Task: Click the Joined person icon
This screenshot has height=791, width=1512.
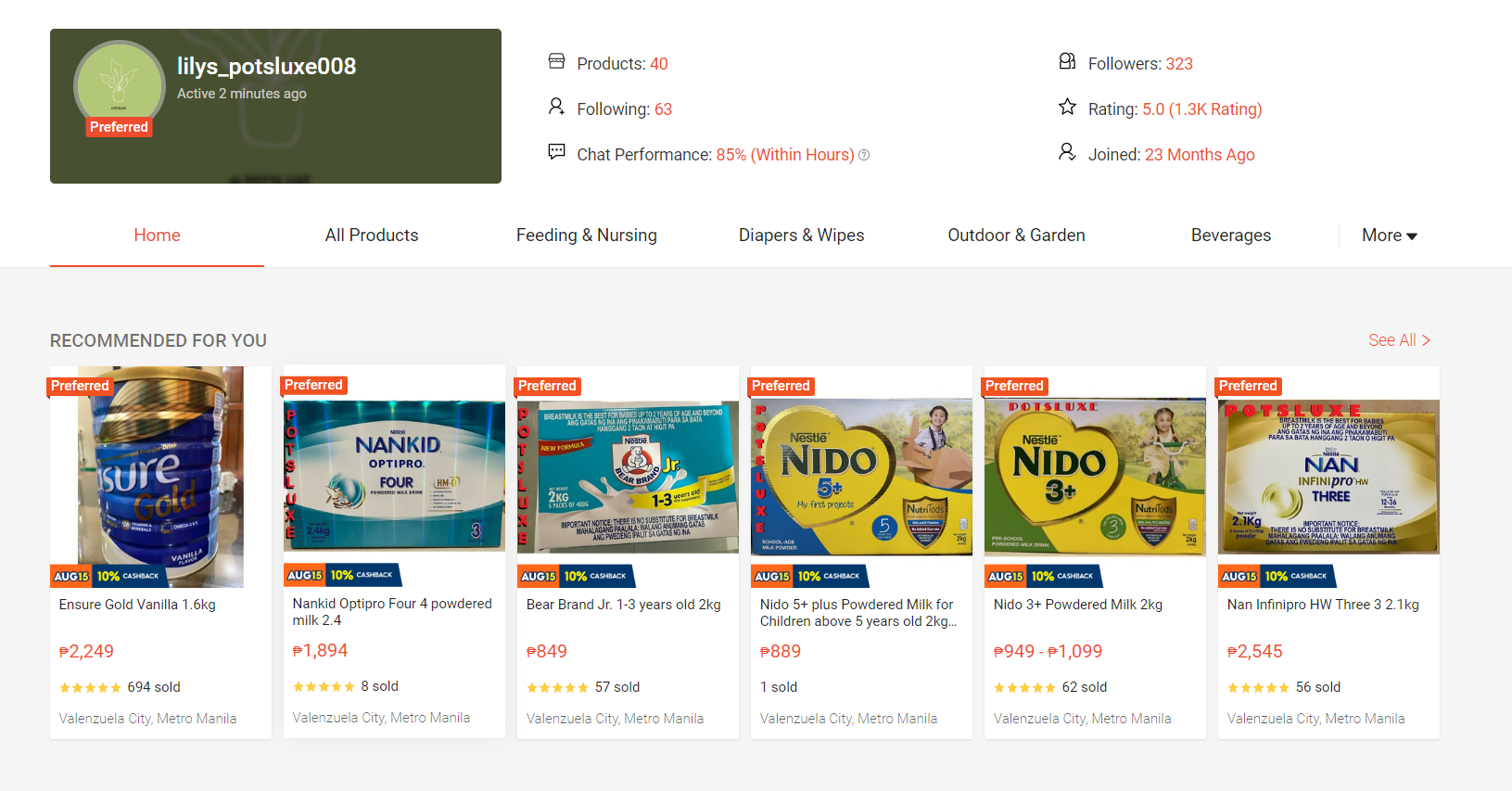Action: [1067, 151]
